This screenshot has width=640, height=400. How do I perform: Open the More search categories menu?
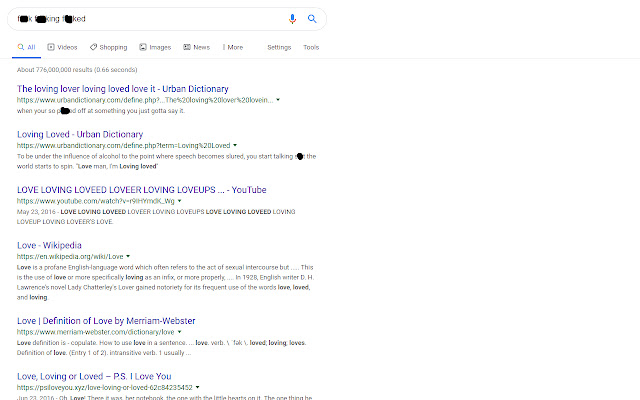pos(233,47)
